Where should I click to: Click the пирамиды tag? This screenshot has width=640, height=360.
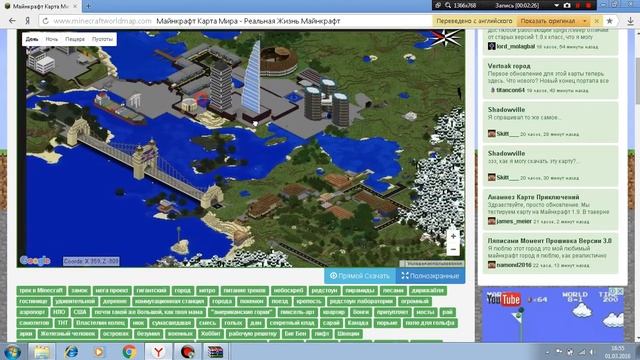click(360, 290)
